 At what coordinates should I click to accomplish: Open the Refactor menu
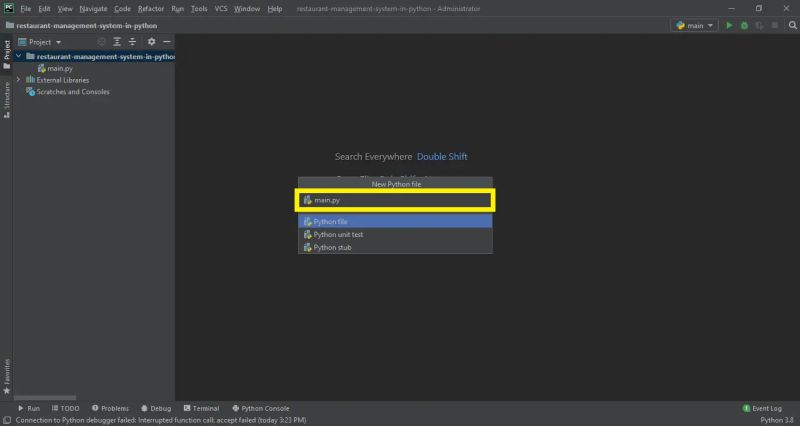click(x=151, y=9)
